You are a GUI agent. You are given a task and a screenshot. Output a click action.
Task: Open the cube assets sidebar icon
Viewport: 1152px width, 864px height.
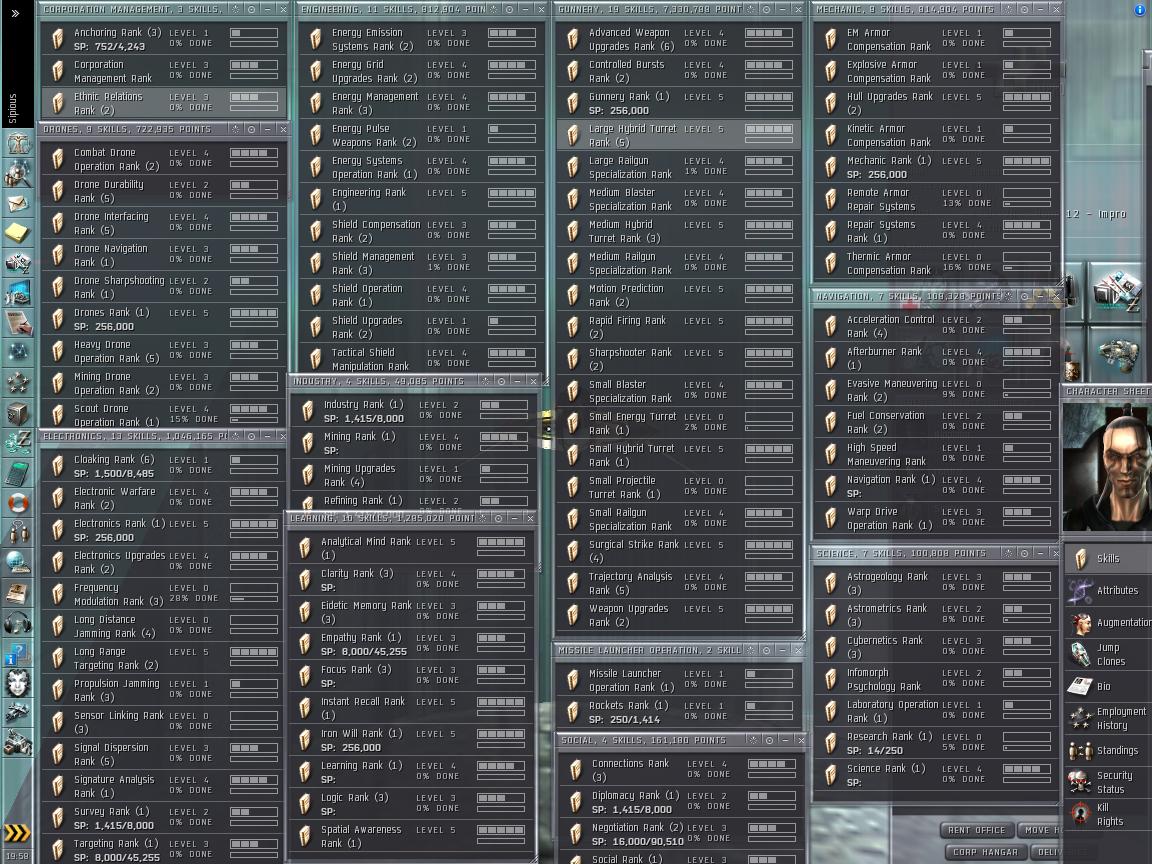(x=18, y=413)
